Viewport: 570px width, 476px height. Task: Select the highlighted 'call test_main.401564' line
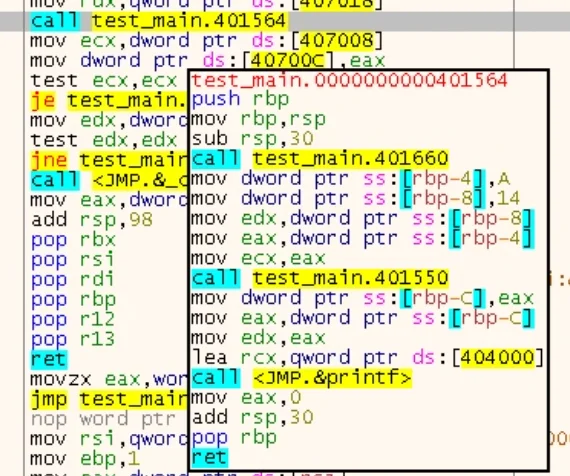pyautogui.click(x=159, y=21)
